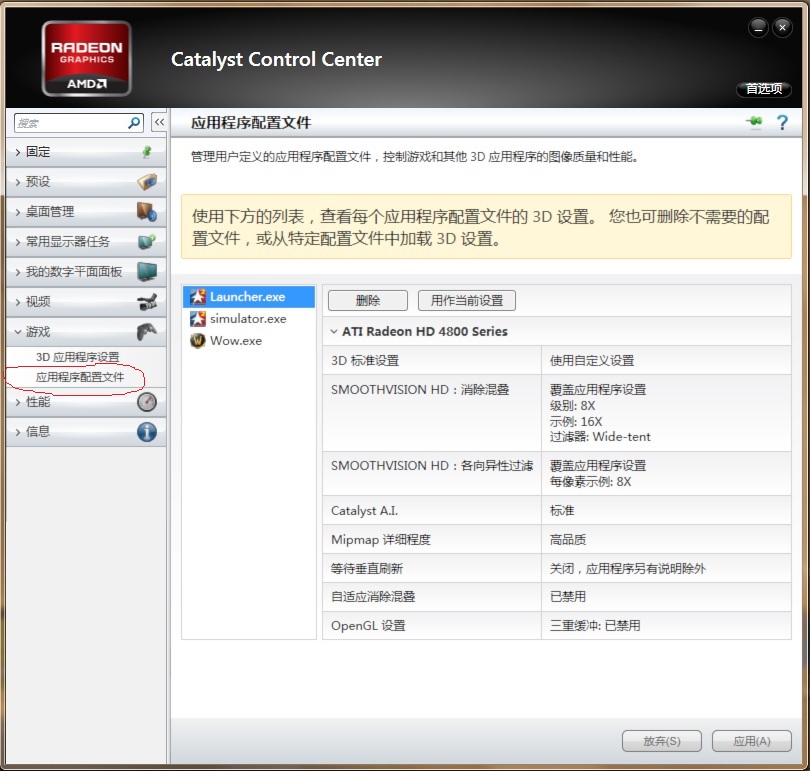The image size is (810, 771).
Task: Click 用作当前设置 button
Action: point(467,301)
